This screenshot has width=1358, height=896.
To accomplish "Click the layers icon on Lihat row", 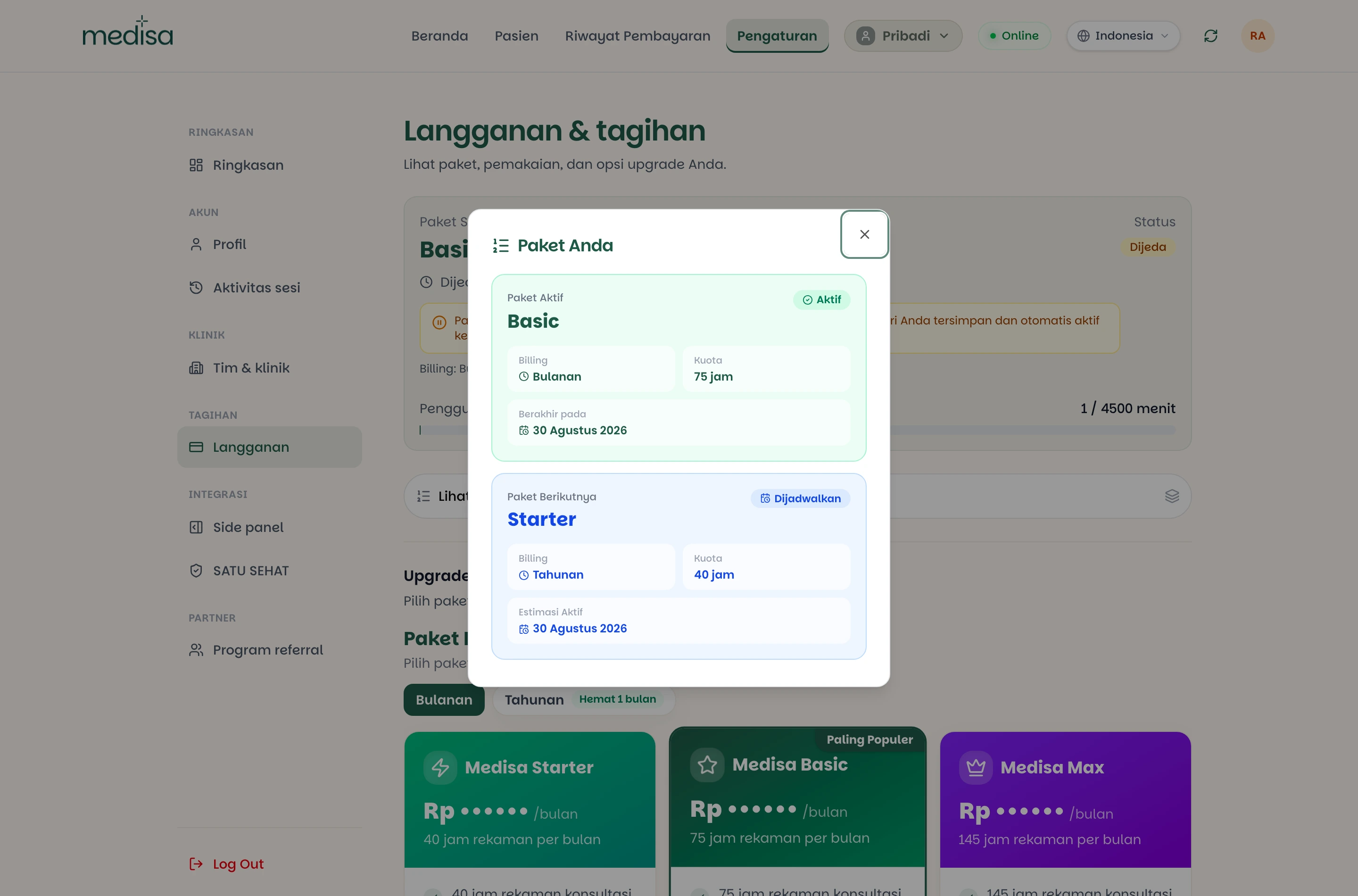I will [x=1172, y=496].
